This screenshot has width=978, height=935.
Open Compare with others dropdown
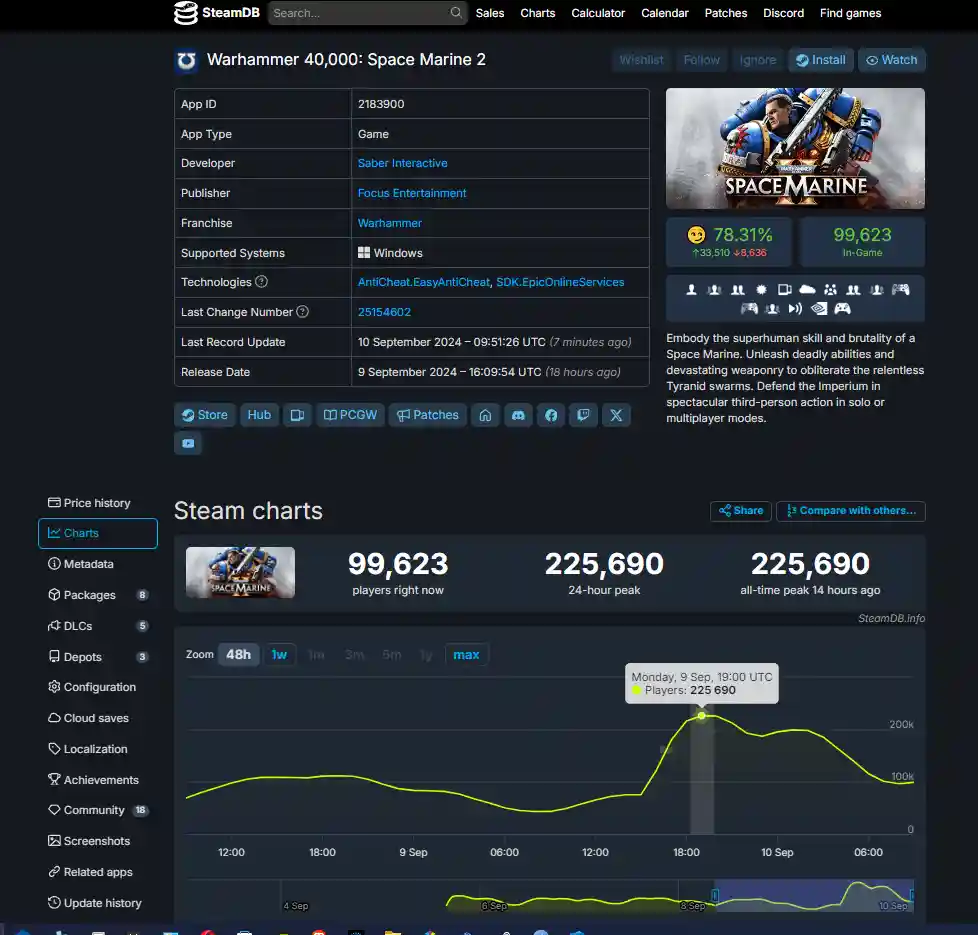click(x=851, y=511)
